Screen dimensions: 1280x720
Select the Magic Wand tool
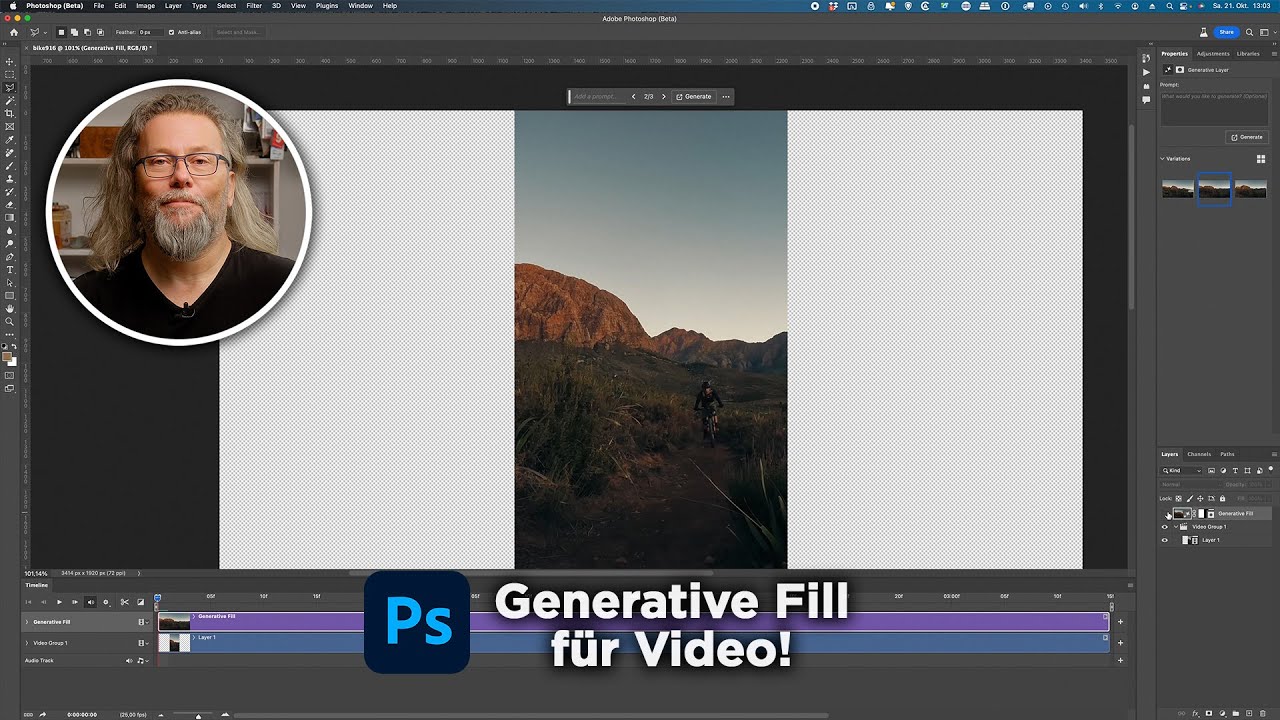tap(10, 101)
